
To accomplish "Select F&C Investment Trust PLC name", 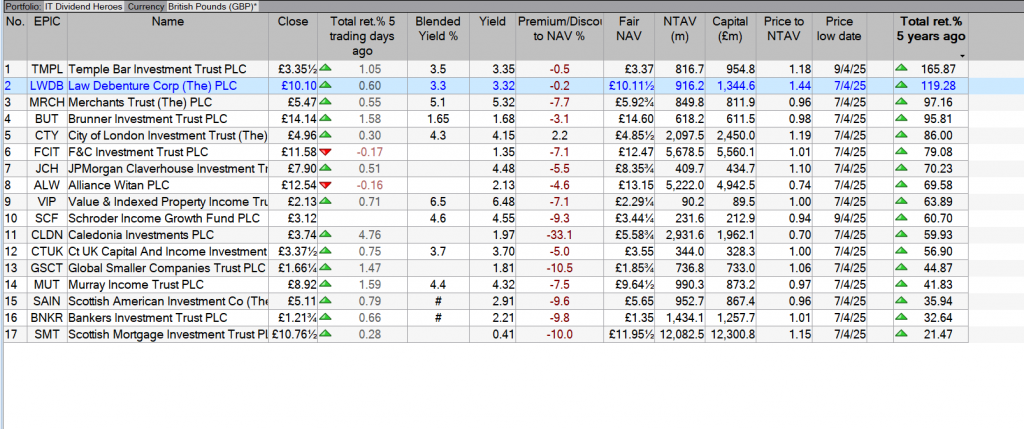I will [138, 152].
